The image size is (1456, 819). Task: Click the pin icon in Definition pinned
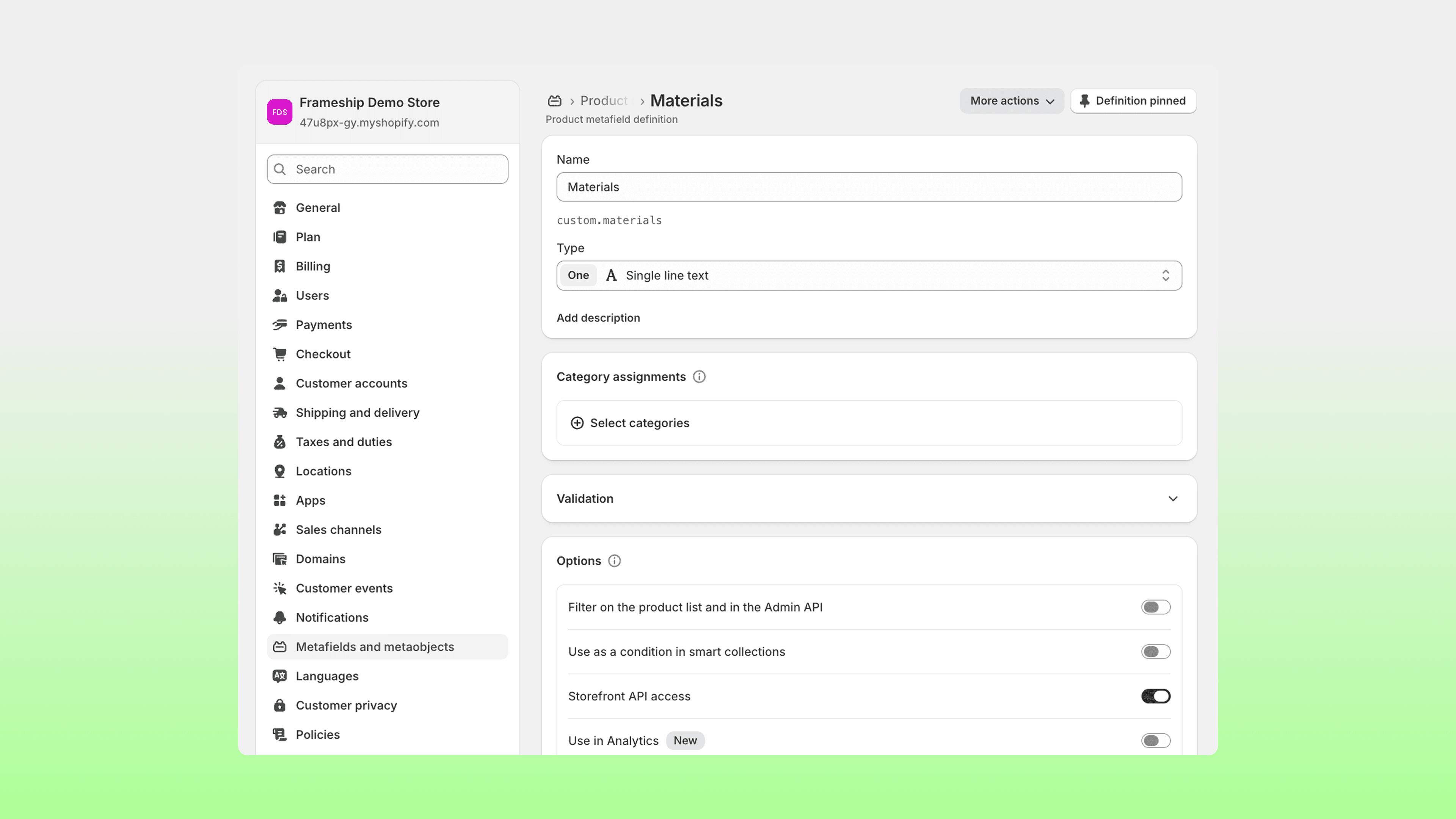point(1084,101)
